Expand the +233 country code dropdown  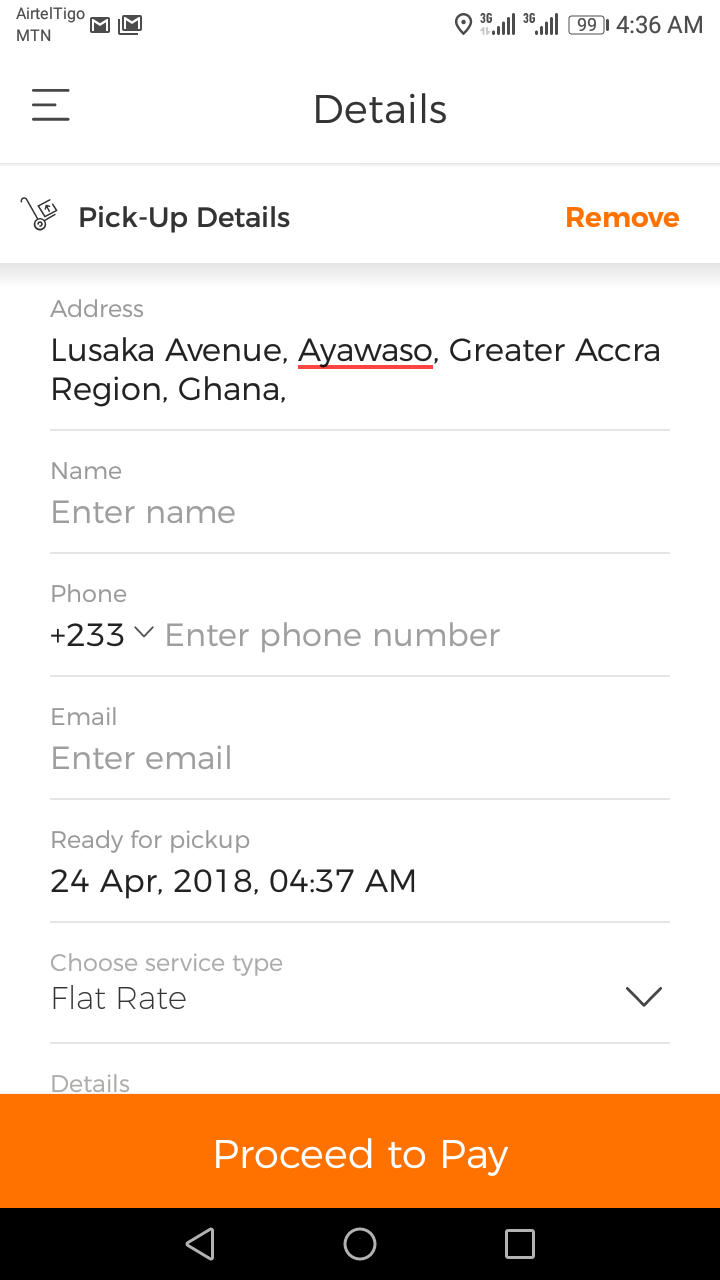click(x=102, y=634)
